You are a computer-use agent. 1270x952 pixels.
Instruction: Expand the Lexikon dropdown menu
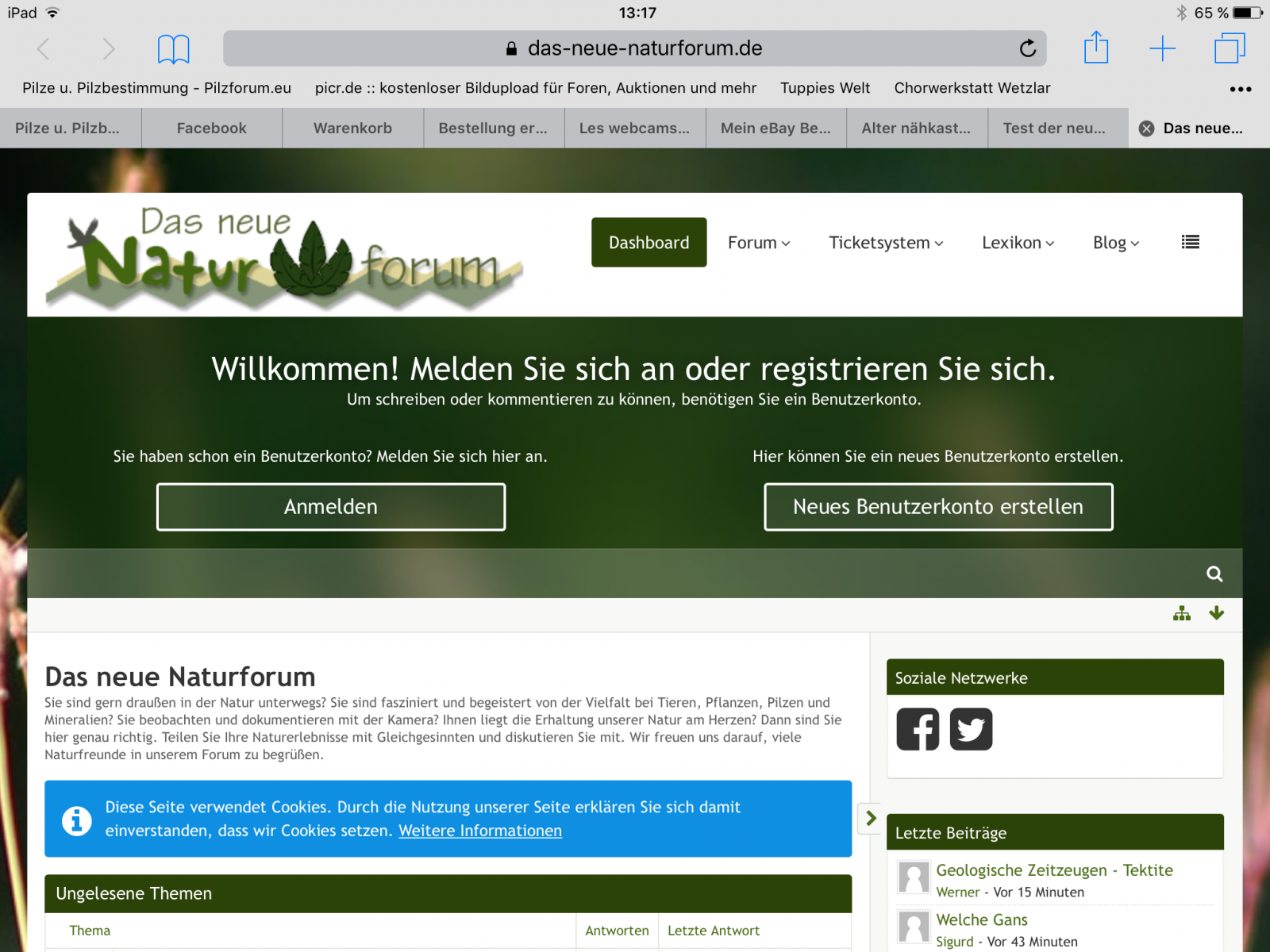[x=1018, y=243]
